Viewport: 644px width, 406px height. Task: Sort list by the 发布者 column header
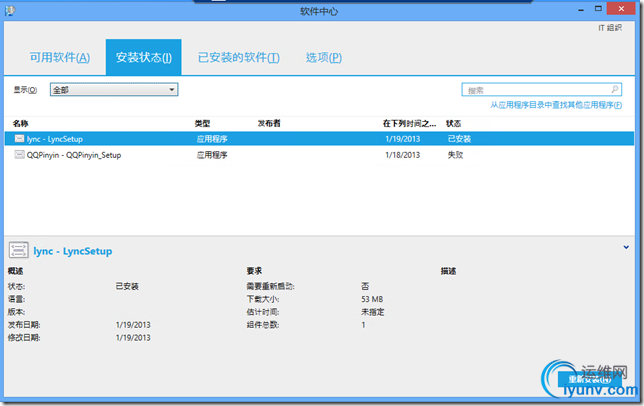click(269, 124)
